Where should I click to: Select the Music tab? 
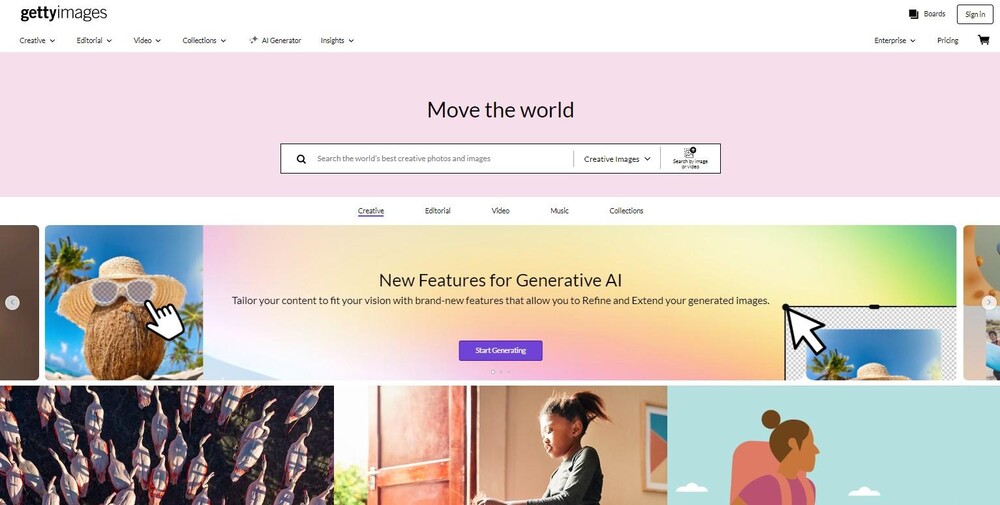tap(559, 210)
